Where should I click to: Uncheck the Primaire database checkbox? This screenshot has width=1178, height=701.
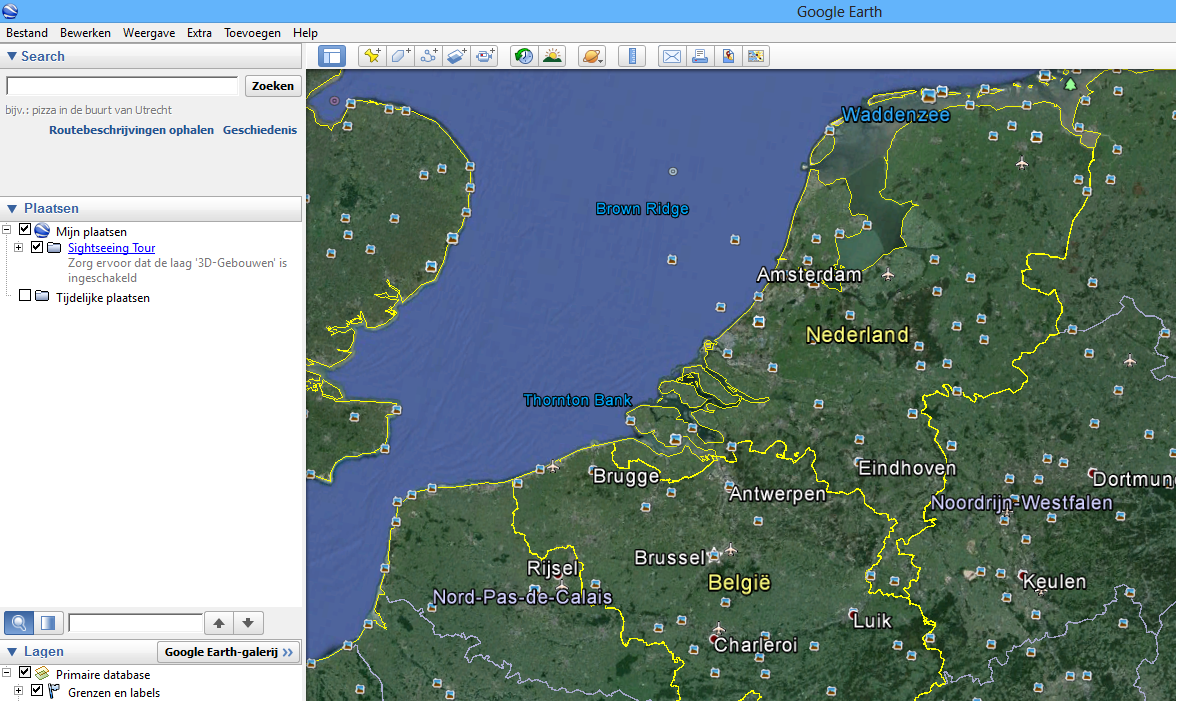[x=25, y=672]
